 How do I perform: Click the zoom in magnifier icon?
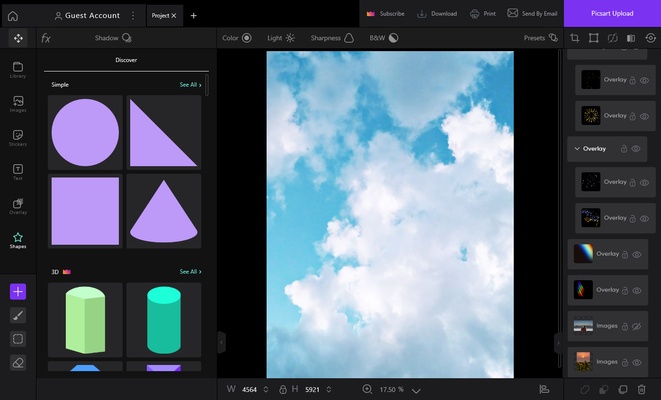click(x=367, y=389)
